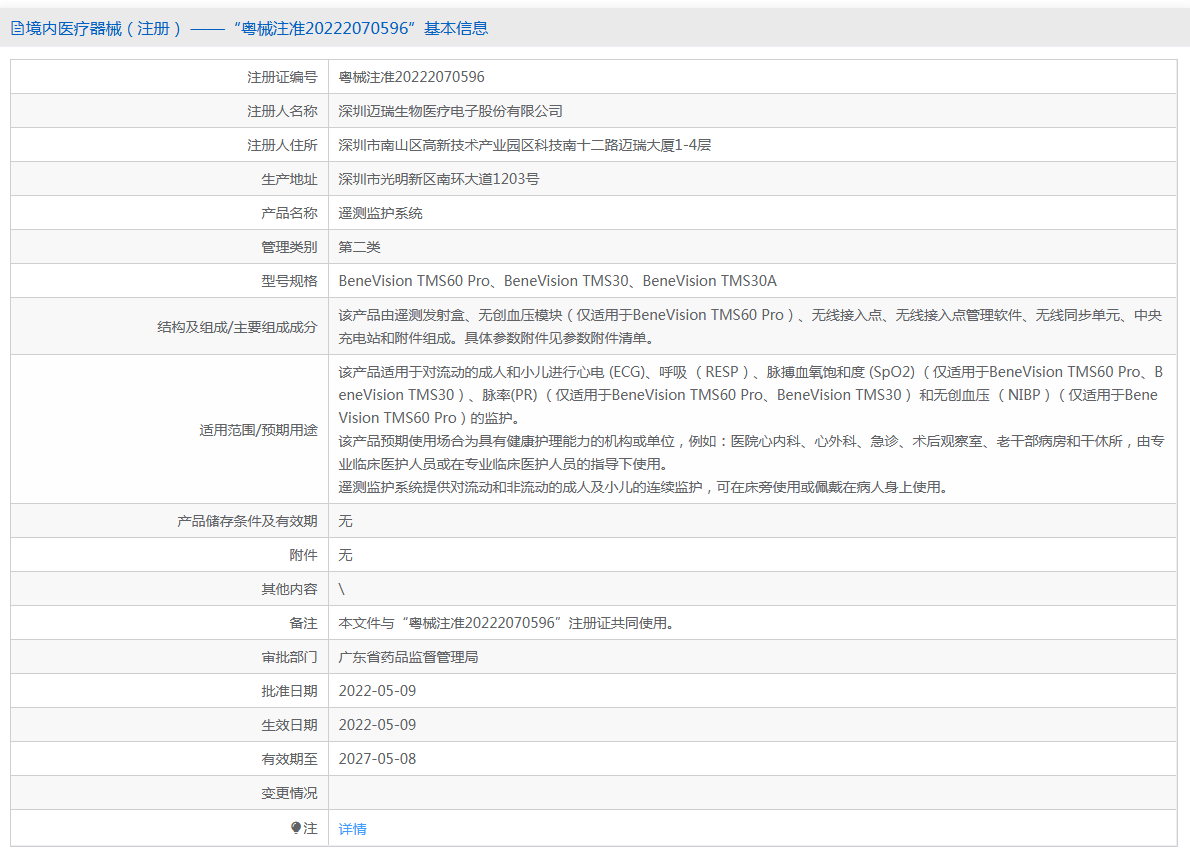Click the lightbulb icon next to 注
This screenshot has height=858, width=1190.
tap(296, 828)
